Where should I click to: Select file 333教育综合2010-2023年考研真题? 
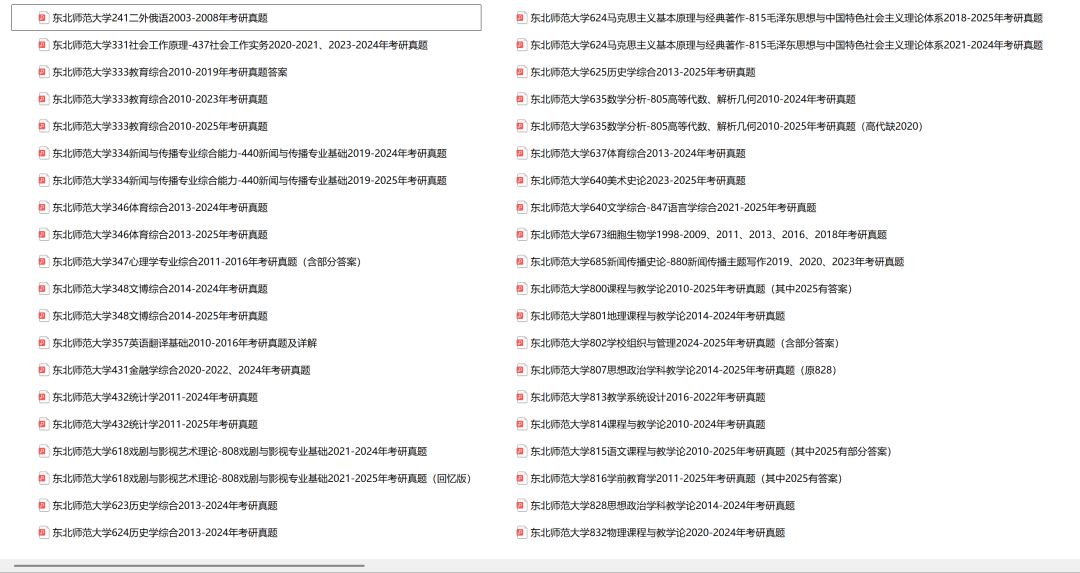coord(160,99)
